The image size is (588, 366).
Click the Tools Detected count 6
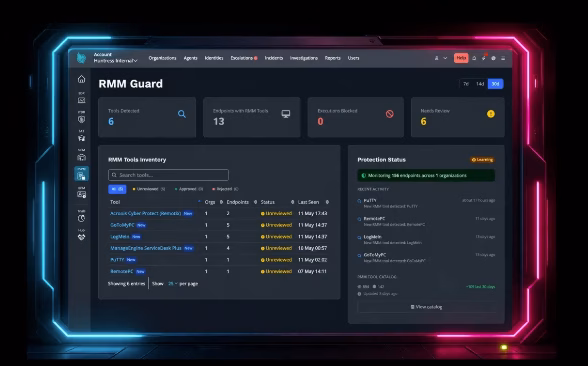[111, 122]
